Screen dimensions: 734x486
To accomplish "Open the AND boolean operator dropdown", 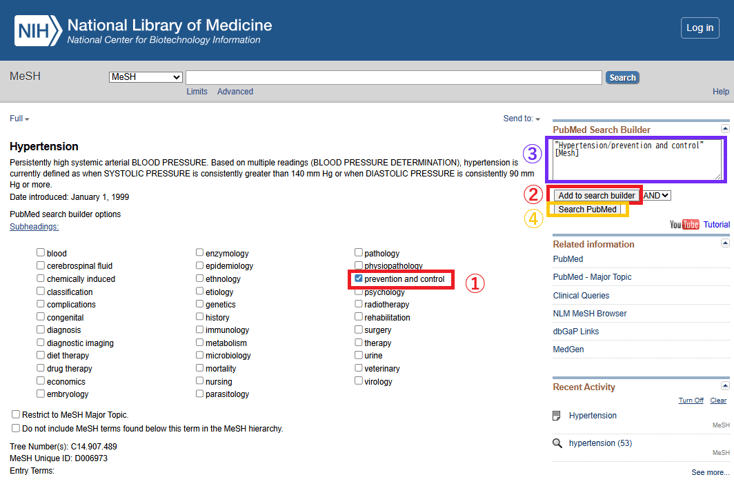I will click(x=657, y=196).
